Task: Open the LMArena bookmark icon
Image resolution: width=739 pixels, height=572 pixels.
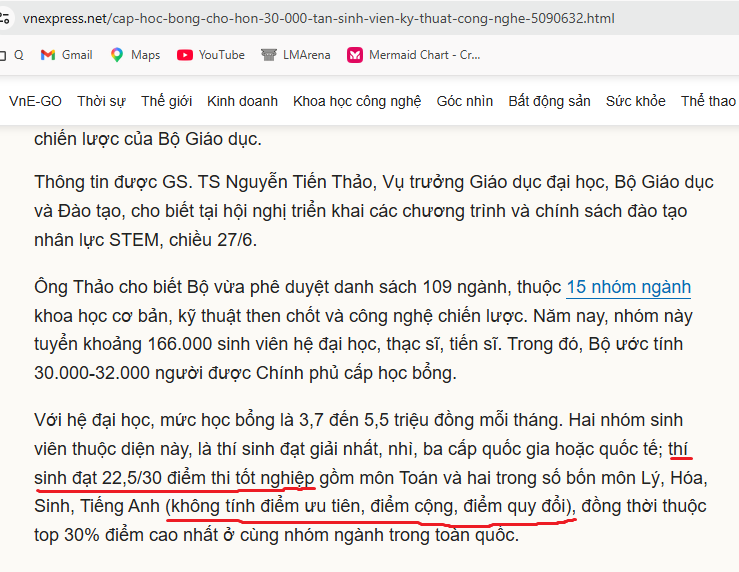Action: click(x=269, y=55)
